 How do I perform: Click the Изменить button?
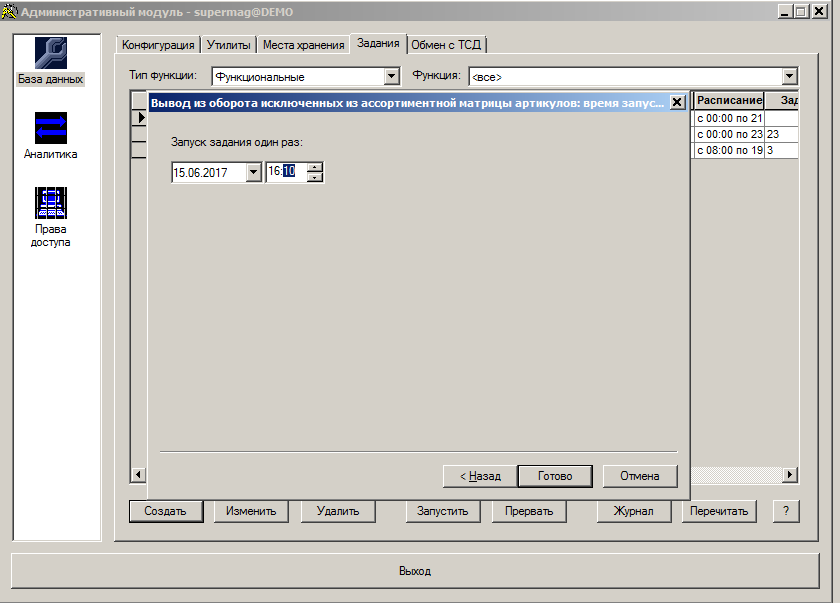[x=251, y=511]
